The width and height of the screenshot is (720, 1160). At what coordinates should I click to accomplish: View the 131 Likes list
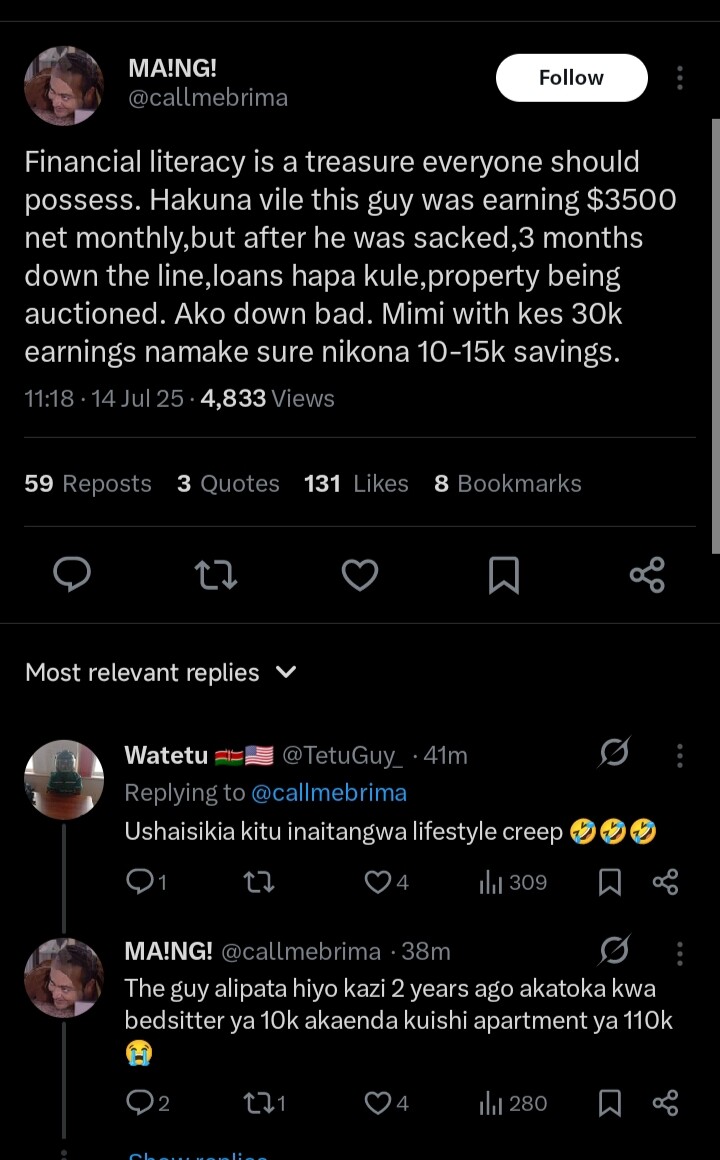(356, 484)
